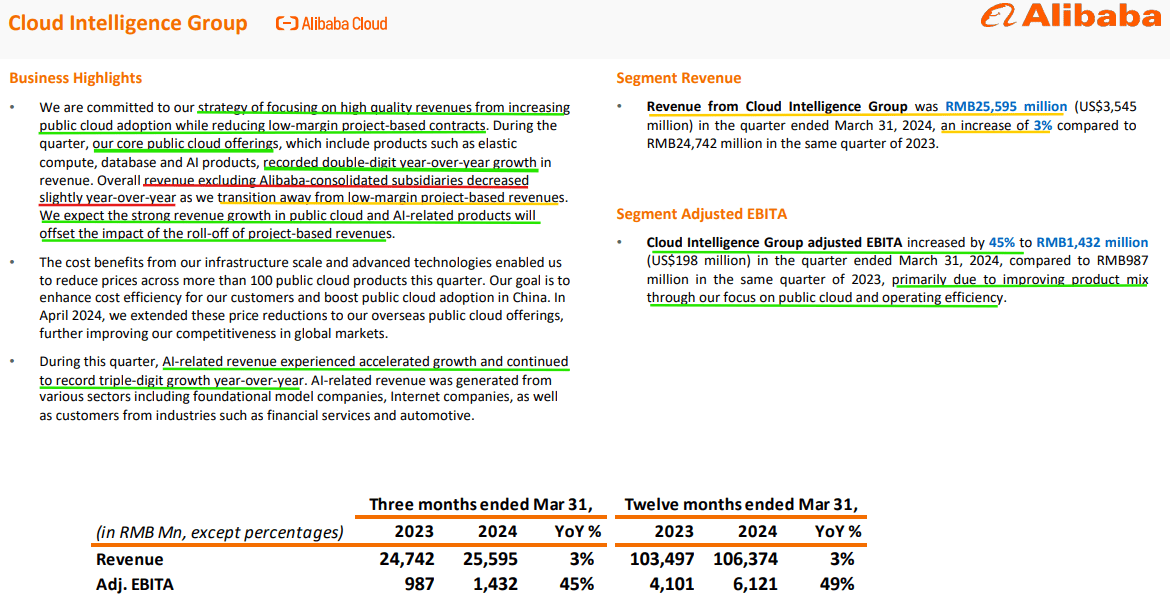Click the bullet marker of the AI-related revenue paragraph

click(x=14, y=361)
